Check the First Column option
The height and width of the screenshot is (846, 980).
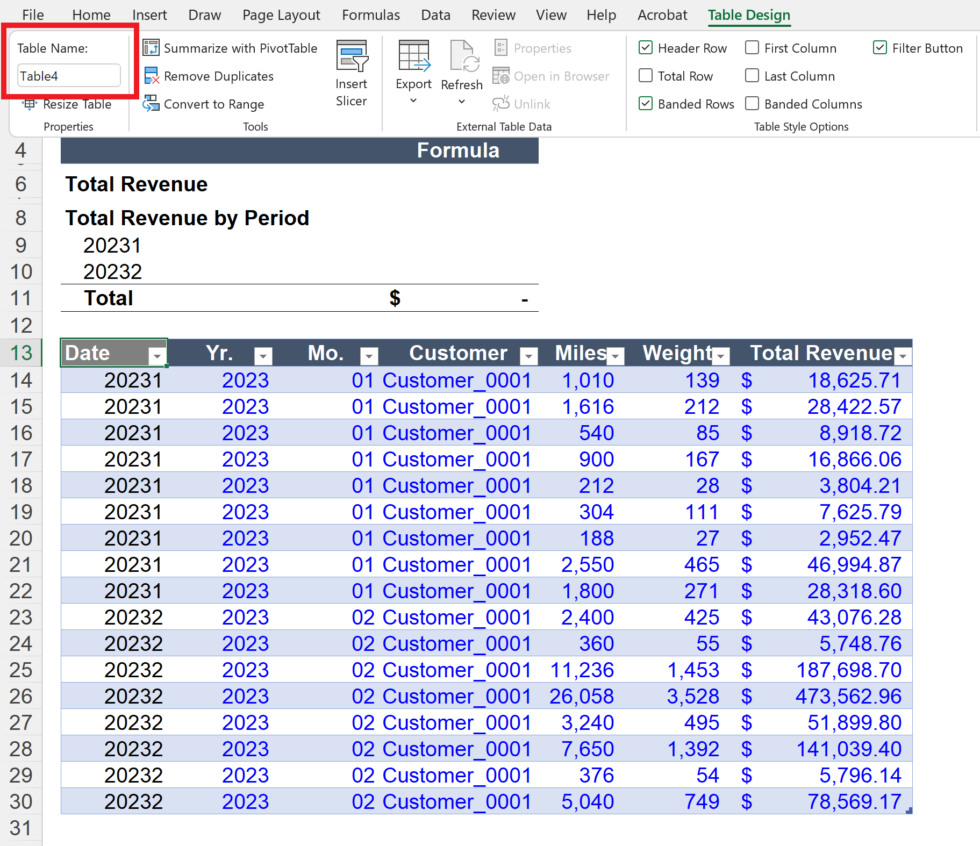(x=751, y=47)
